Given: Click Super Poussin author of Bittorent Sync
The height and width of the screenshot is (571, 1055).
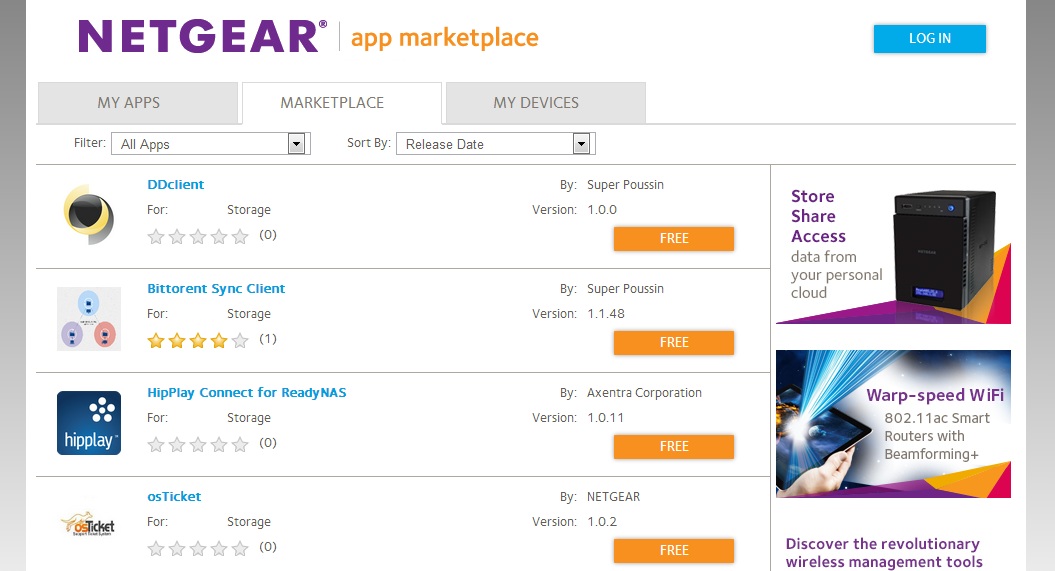Looking at the screenshot, I should pos(625,289).
